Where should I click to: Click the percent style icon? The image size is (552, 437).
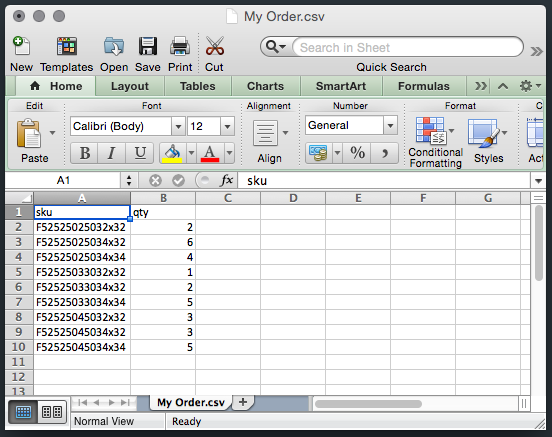(x=357, y=153)
